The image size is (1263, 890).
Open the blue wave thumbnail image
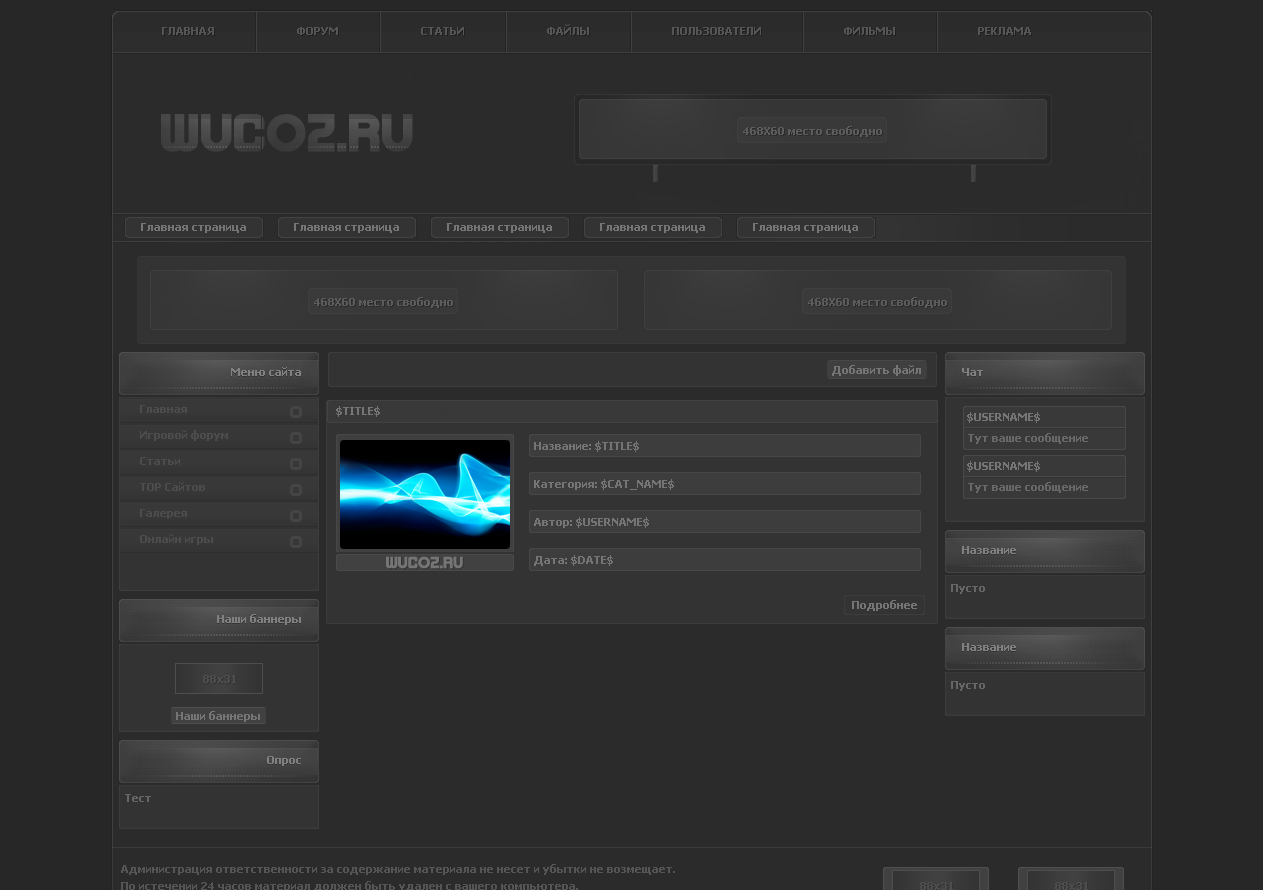point(425,494)
